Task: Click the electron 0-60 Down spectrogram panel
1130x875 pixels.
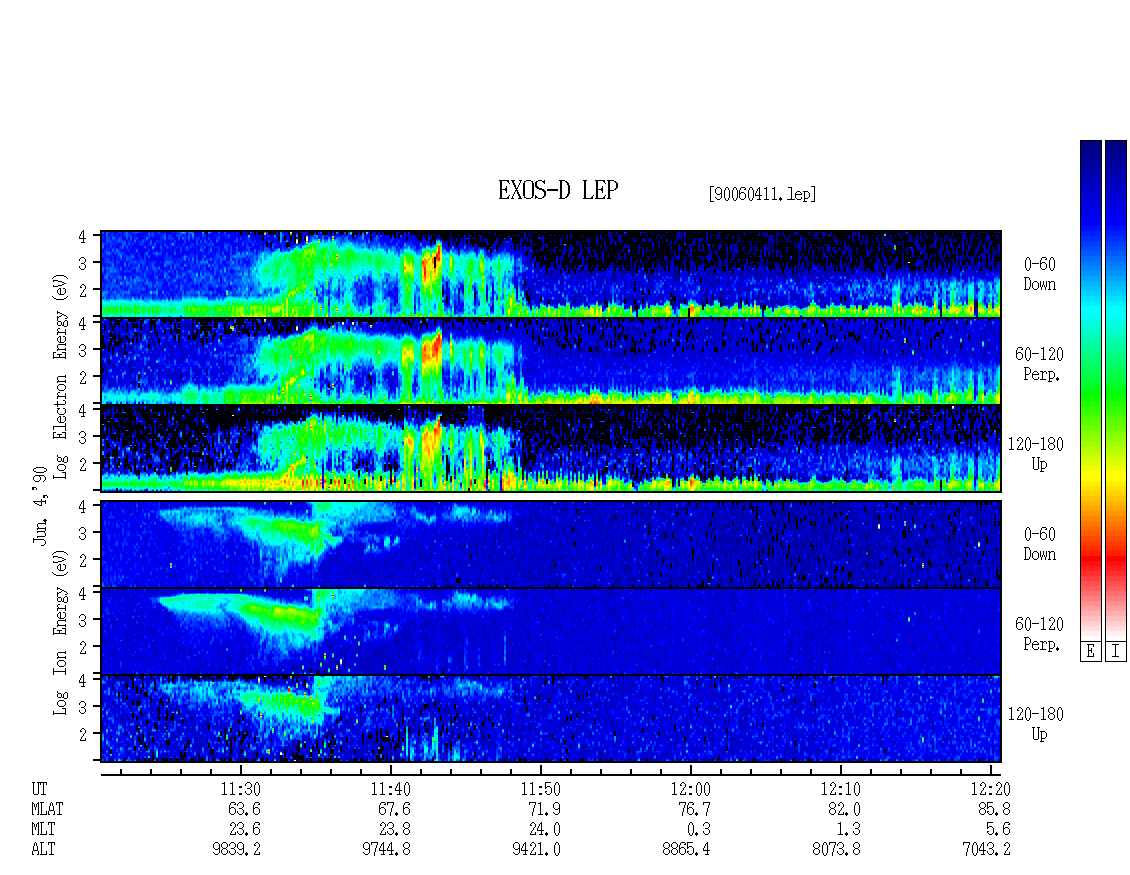Action: pyautogui.click(x=551, y=274)
